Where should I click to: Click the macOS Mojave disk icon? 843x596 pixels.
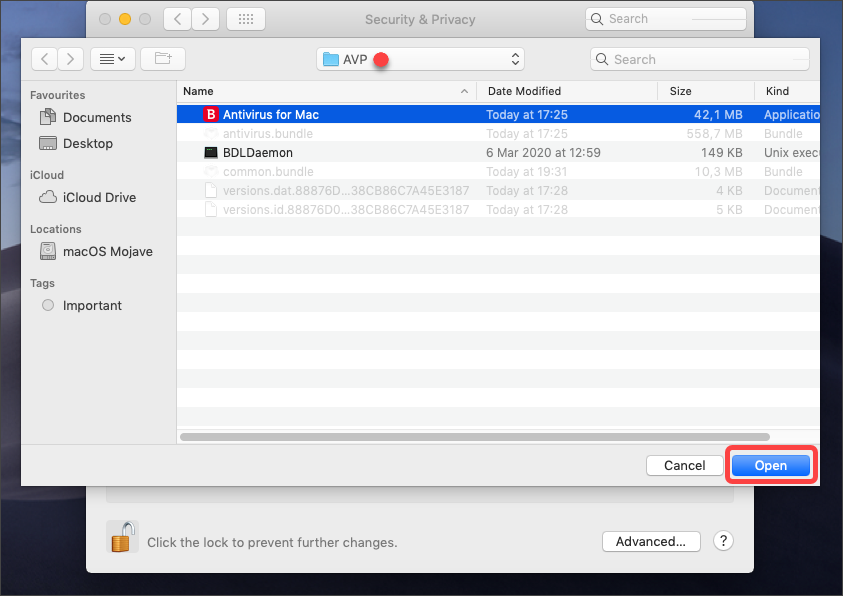click(48, 251)
